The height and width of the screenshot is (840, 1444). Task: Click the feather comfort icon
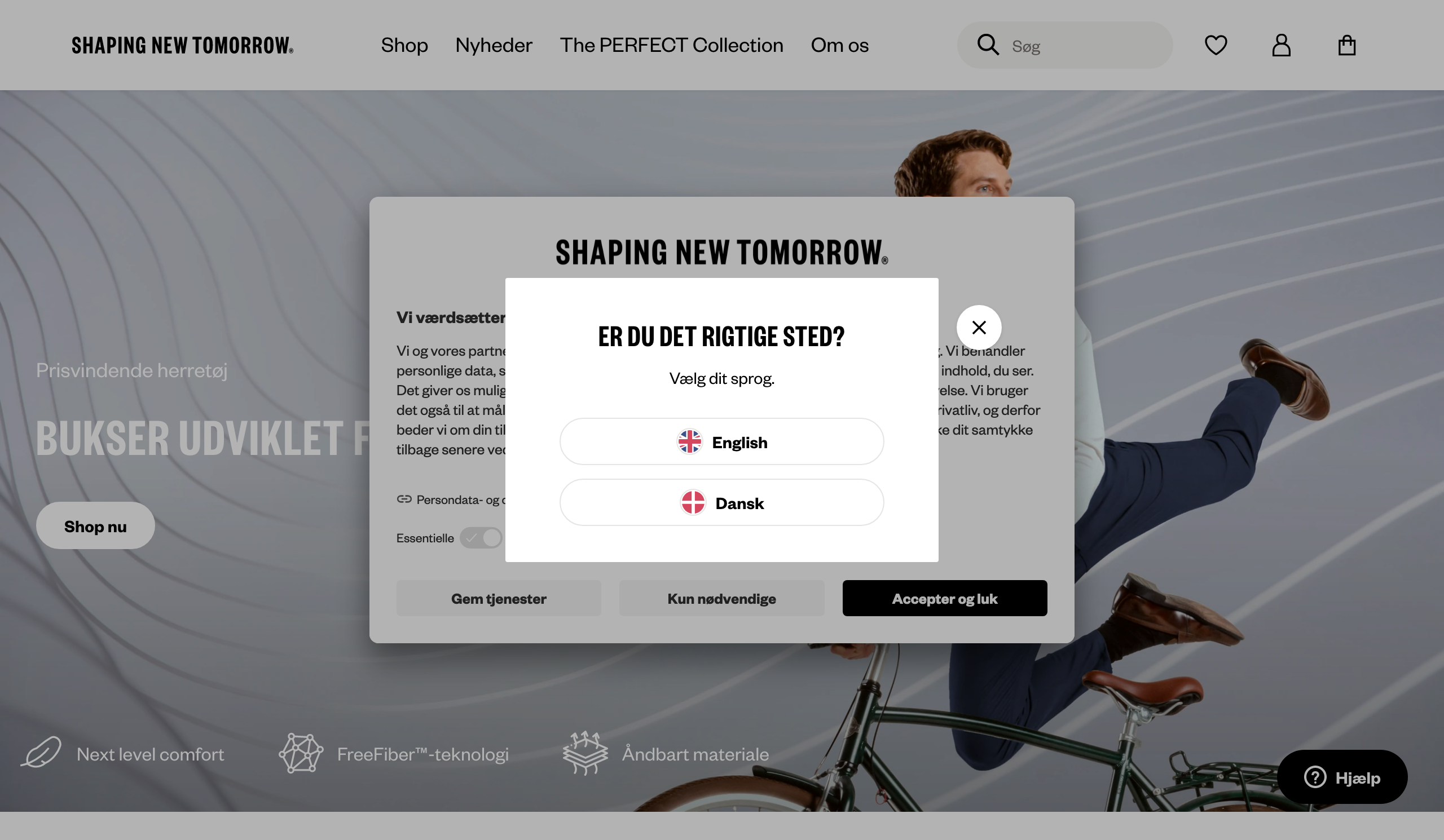coord(41,752)
